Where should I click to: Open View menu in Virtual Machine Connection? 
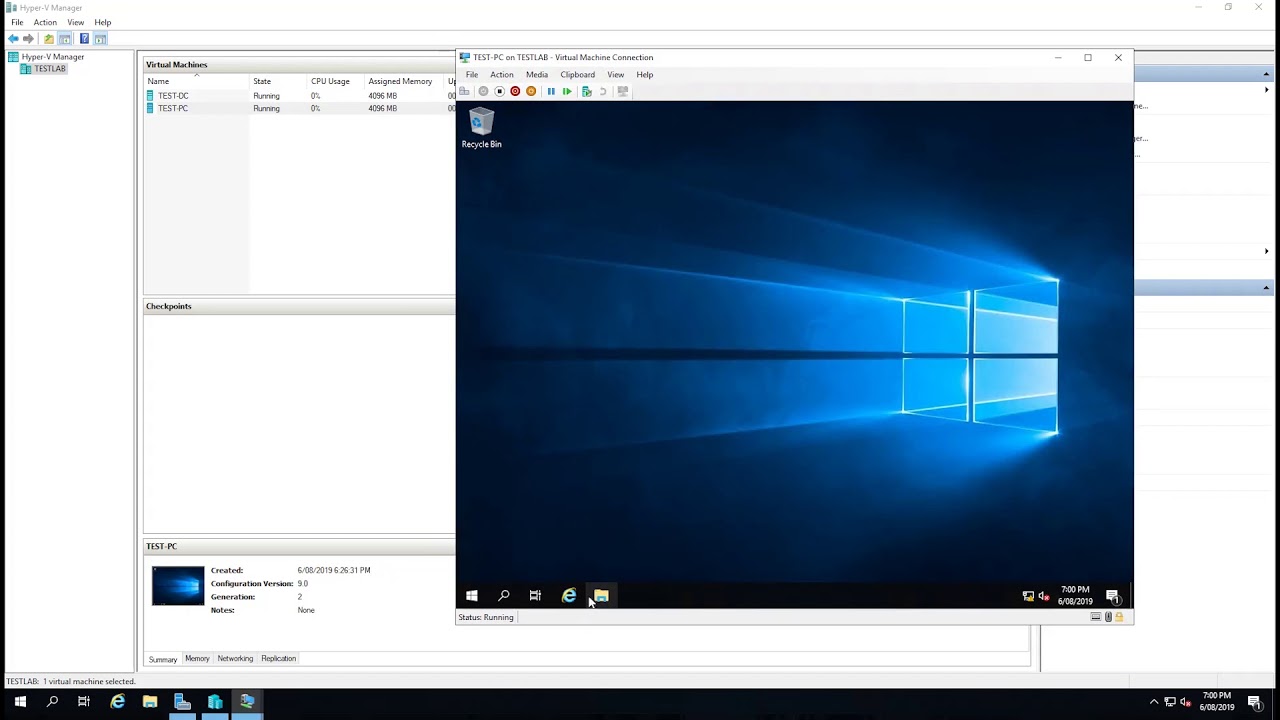616,75
